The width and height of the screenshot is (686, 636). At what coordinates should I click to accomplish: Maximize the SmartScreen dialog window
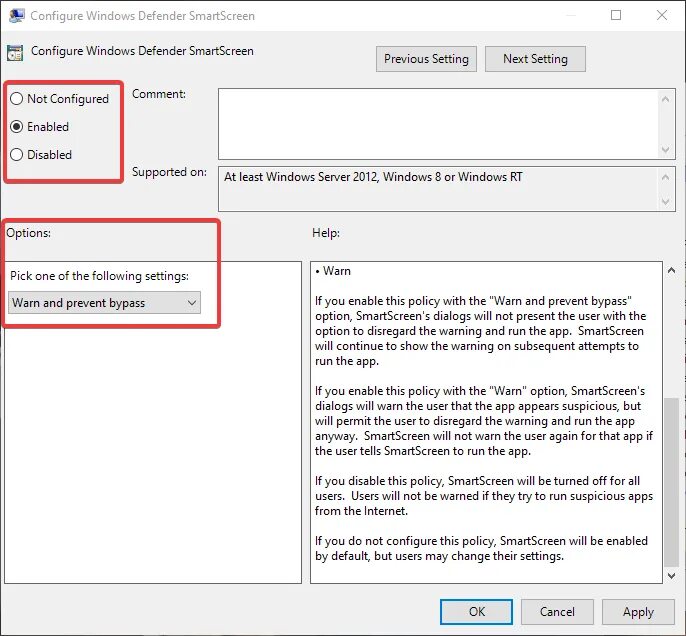pyautogui.click(x=616, y=15)
